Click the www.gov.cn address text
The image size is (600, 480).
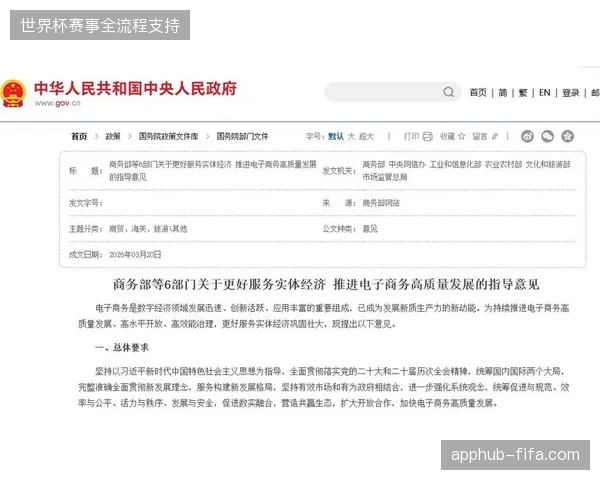(x=57, y=103)
